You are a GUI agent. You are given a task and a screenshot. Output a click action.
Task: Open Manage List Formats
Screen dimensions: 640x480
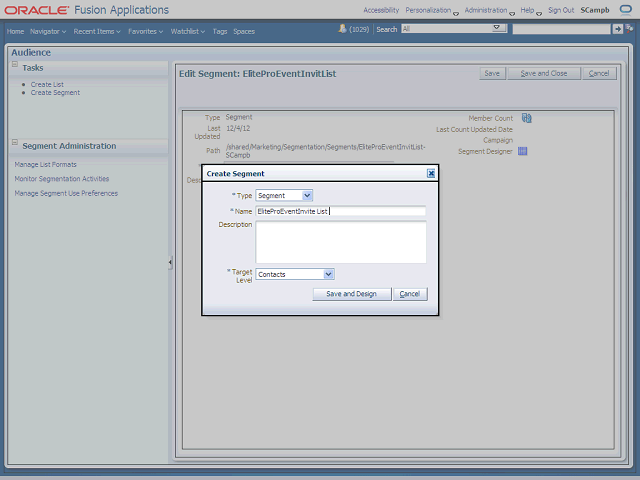point(45,164)
